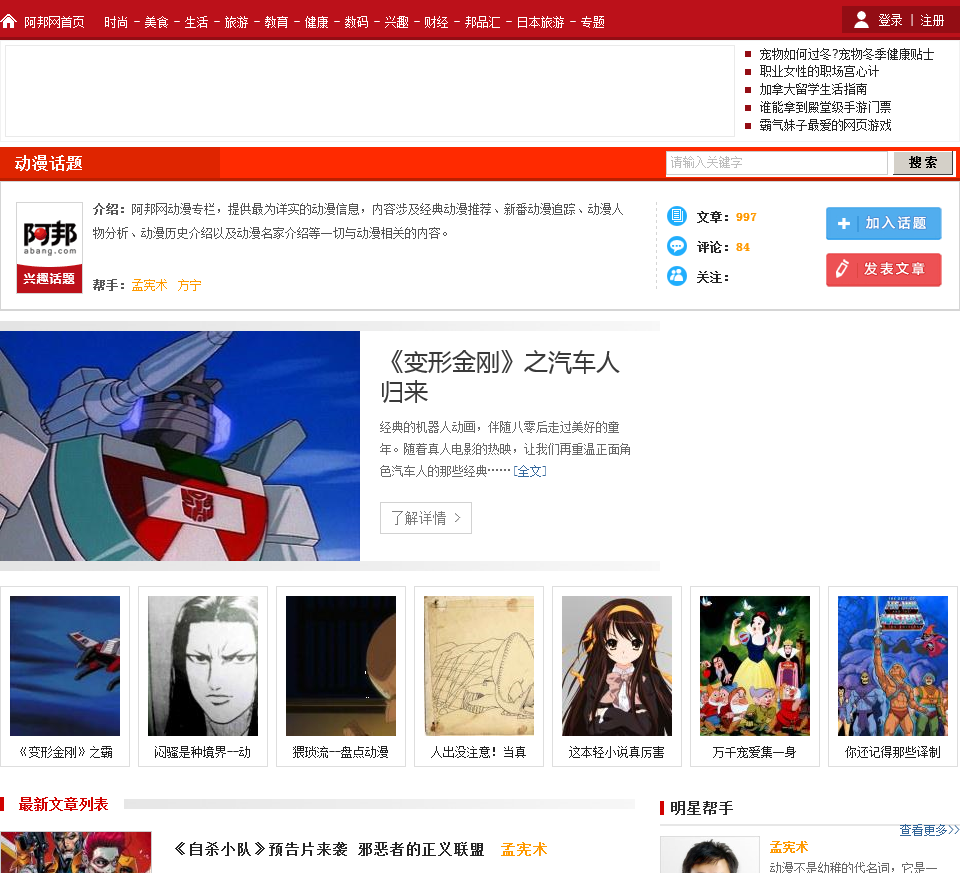Open 《自杀小队》预告片来袭 article title
The width and height of the screenshot is (960, 873).
(x=329, y=849)
